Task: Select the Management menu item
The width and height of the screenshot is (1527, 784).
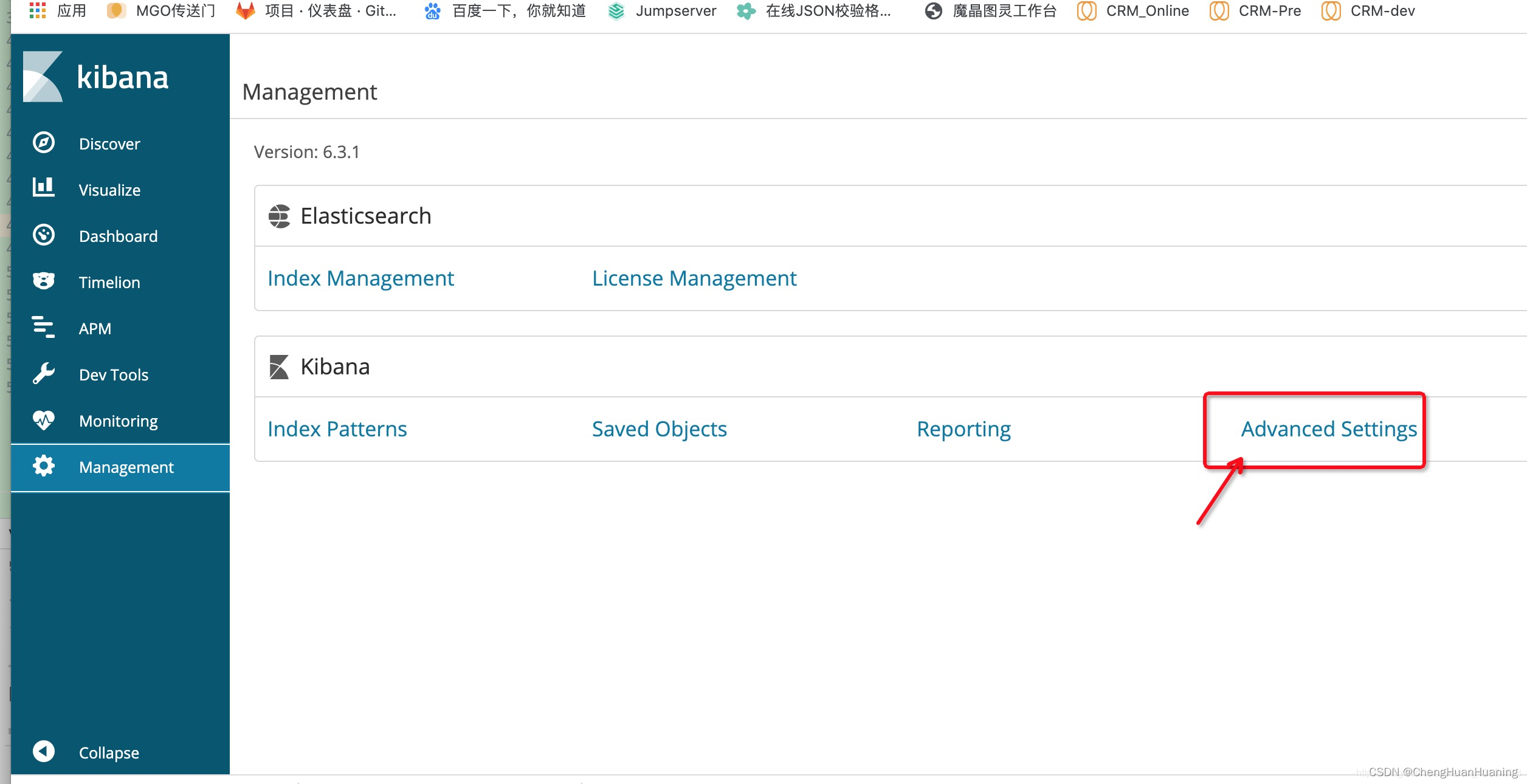Action: 120,467
